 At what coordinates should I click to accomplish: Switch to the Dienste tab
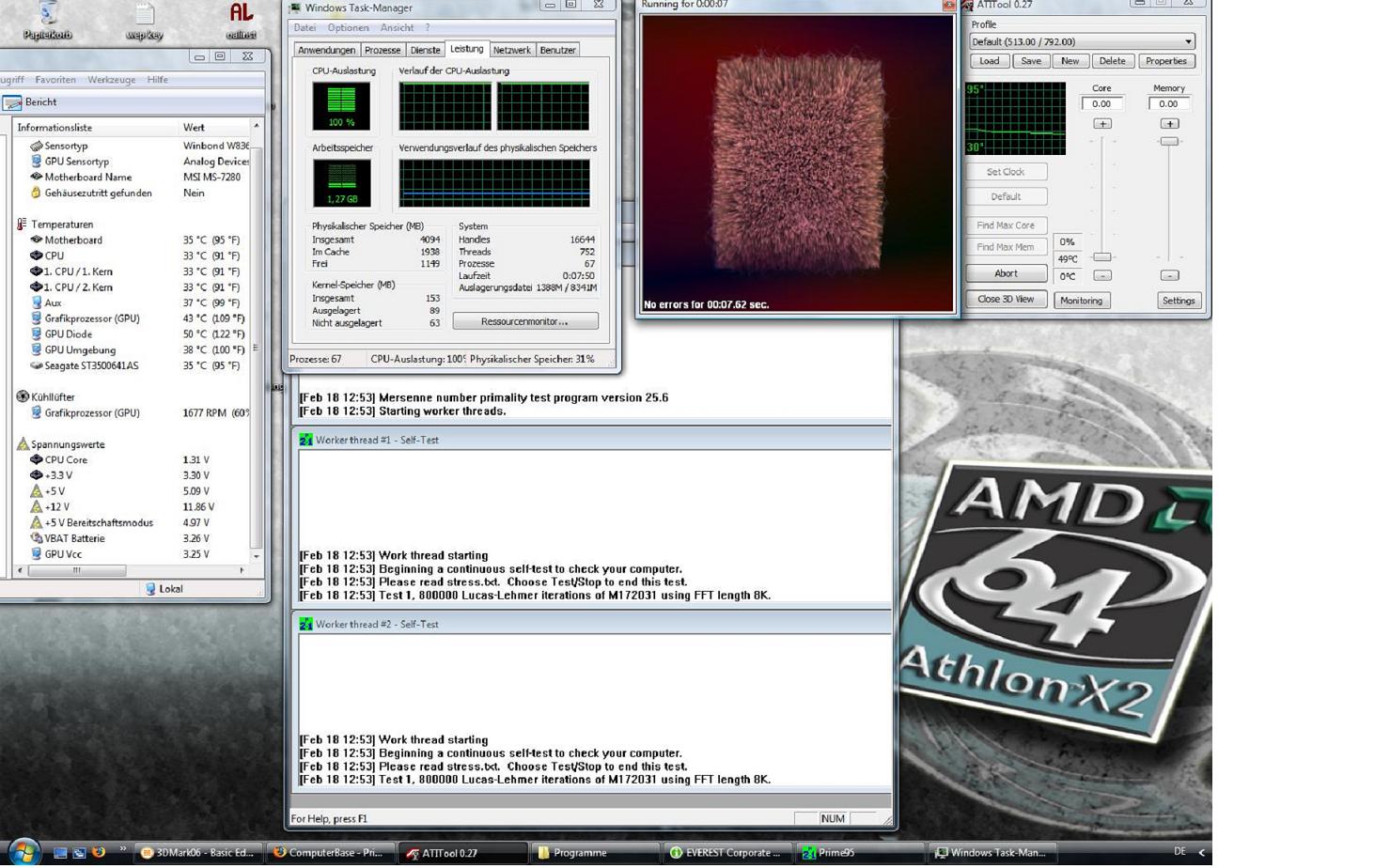[425, 50]
